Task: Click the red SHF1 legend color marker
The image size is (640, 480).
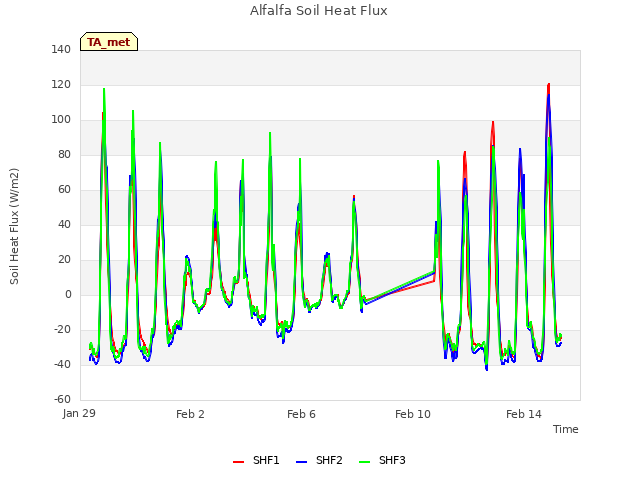Action: pyautogui.click(x=238, y=462)
